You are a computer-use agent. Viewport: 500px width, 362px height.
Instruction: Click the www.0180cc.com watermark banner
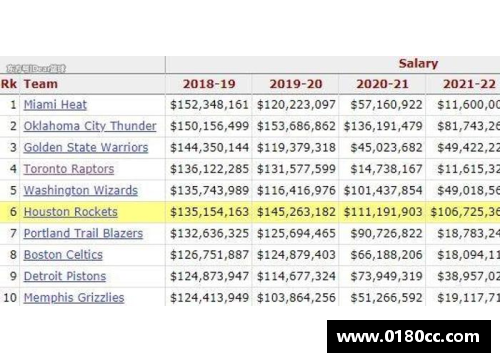409,337
